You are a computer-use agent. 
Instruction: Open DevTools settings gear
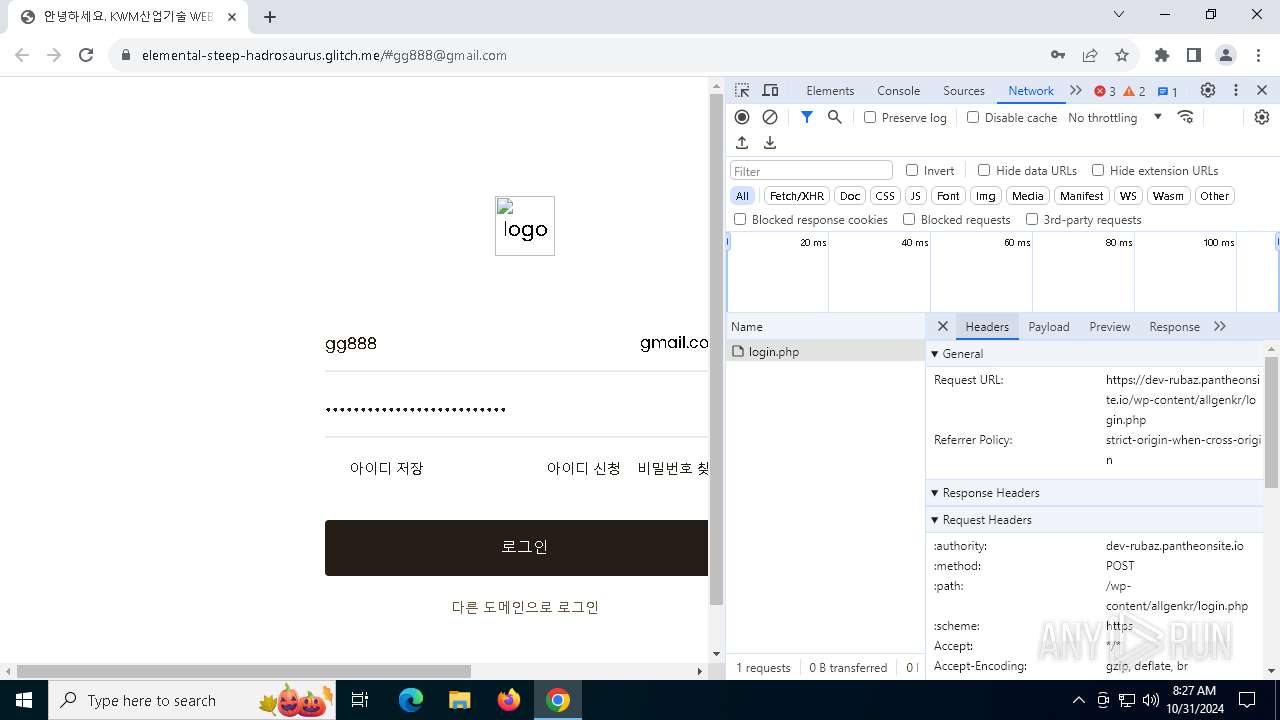click(x=1208, y=90)
